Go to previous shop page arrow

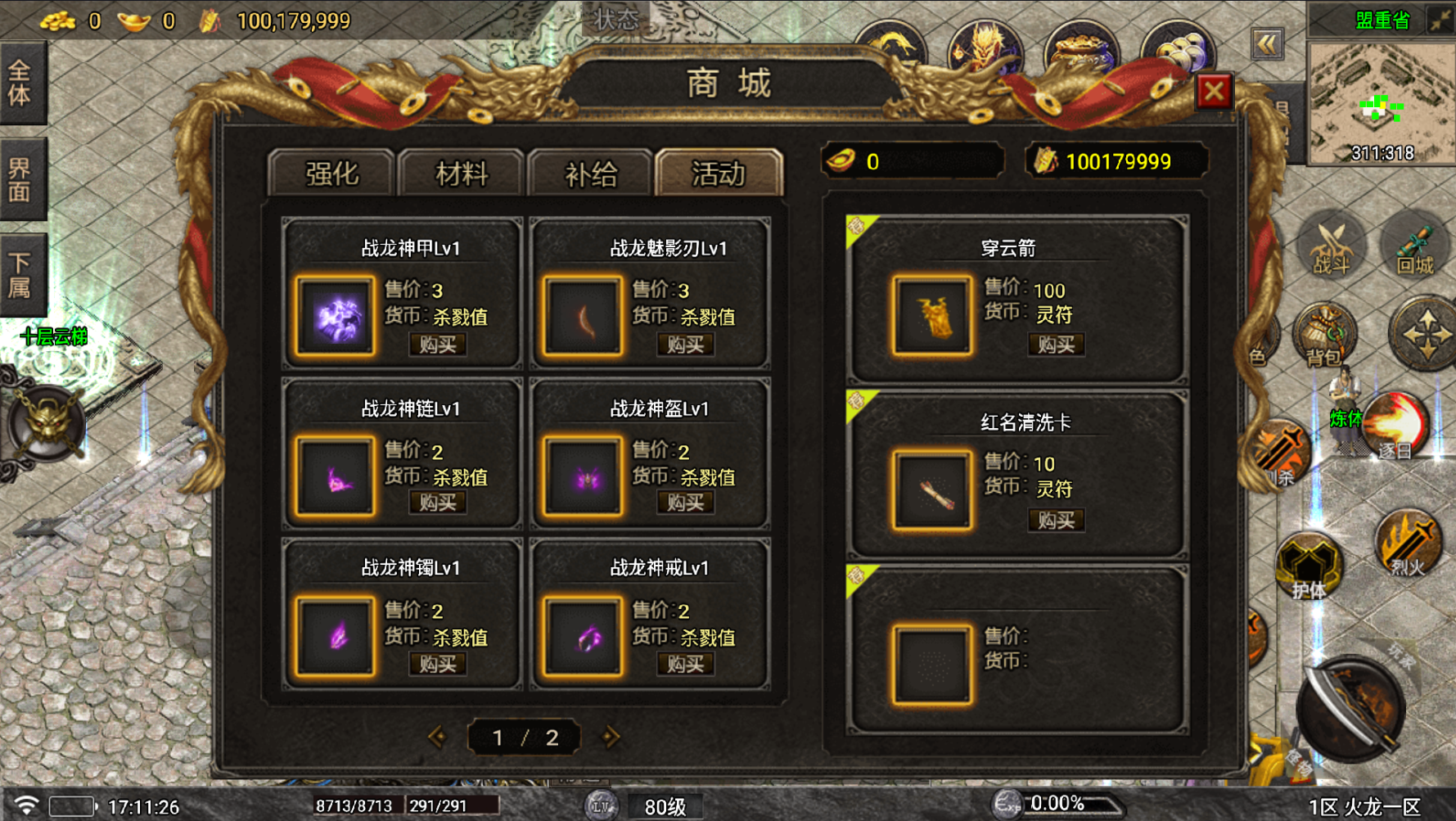[x=437, y=738]
